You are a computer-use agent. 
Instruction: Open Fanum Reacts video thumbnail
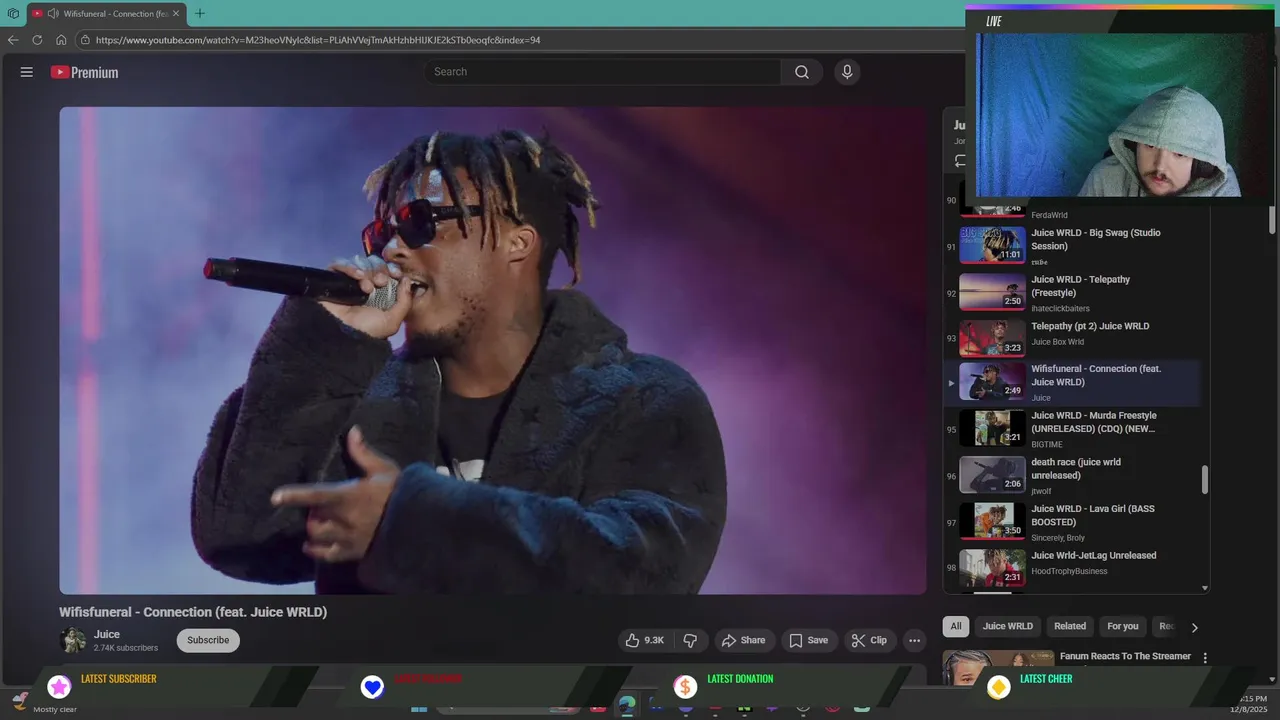coord(998,668)
